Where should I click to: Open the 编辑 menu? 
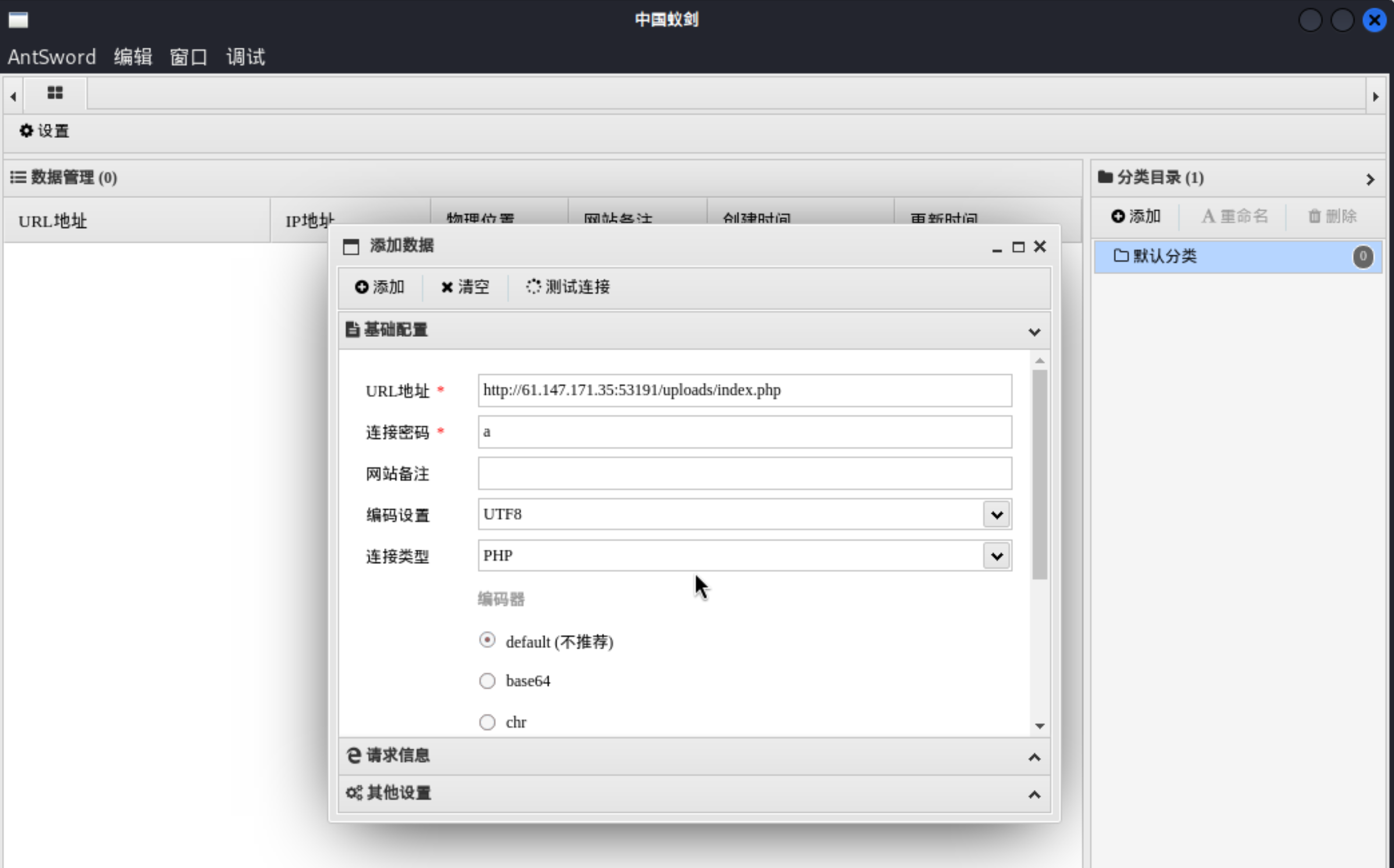[x=133, y=57]
